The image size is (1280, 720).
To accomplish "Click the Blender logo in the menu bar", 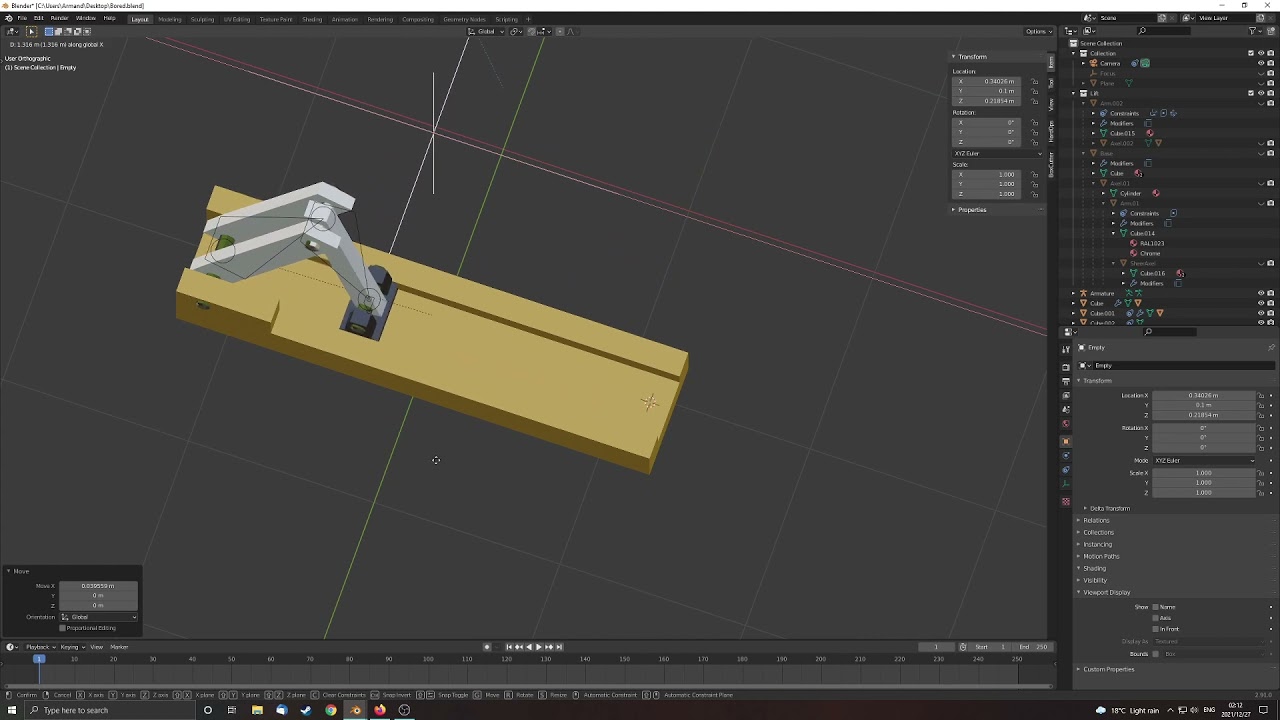I will pyautogui.click(x=8, y=18).
